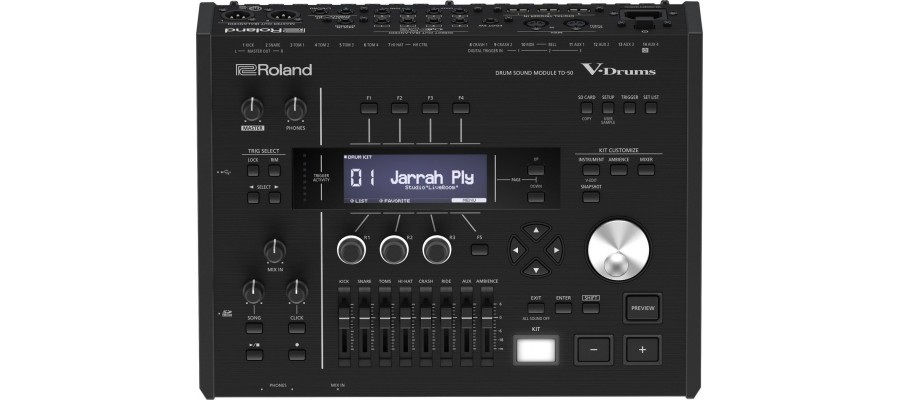
Task: Click the R2 rotary knob
Action: click(x=394, y=250)
